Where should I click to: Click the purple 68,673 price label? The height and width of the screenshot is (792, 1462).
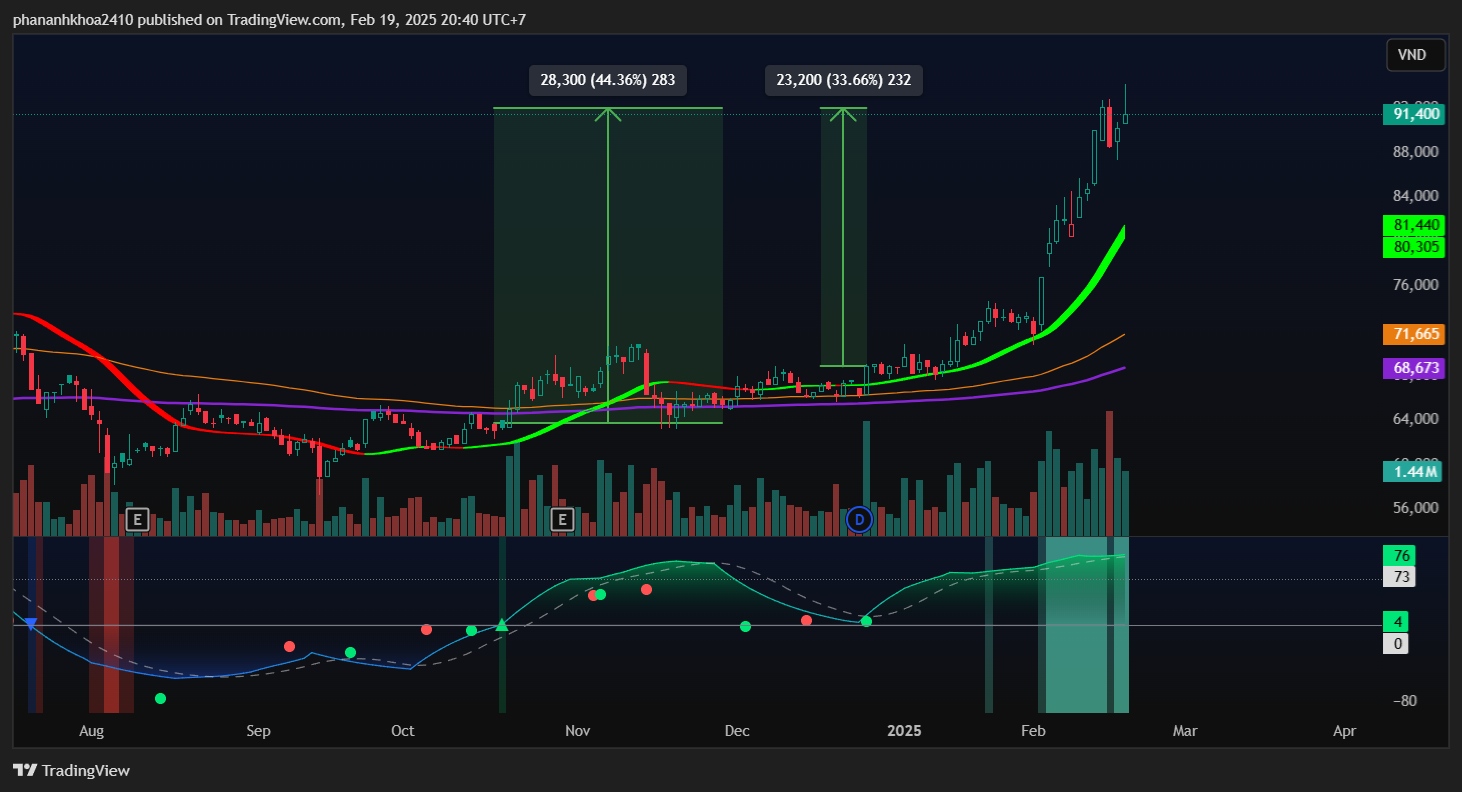point(1415,368)
